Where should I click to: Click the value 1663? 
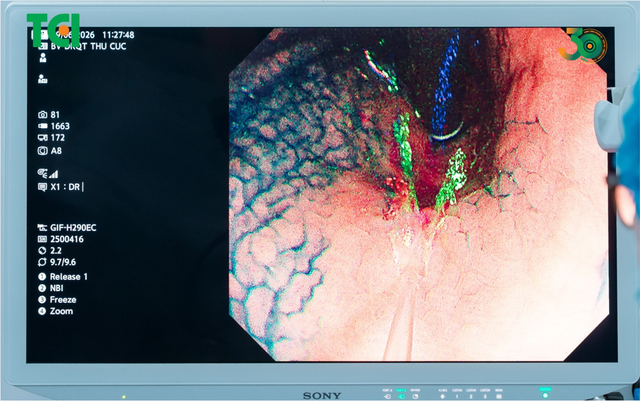(60, 126)
